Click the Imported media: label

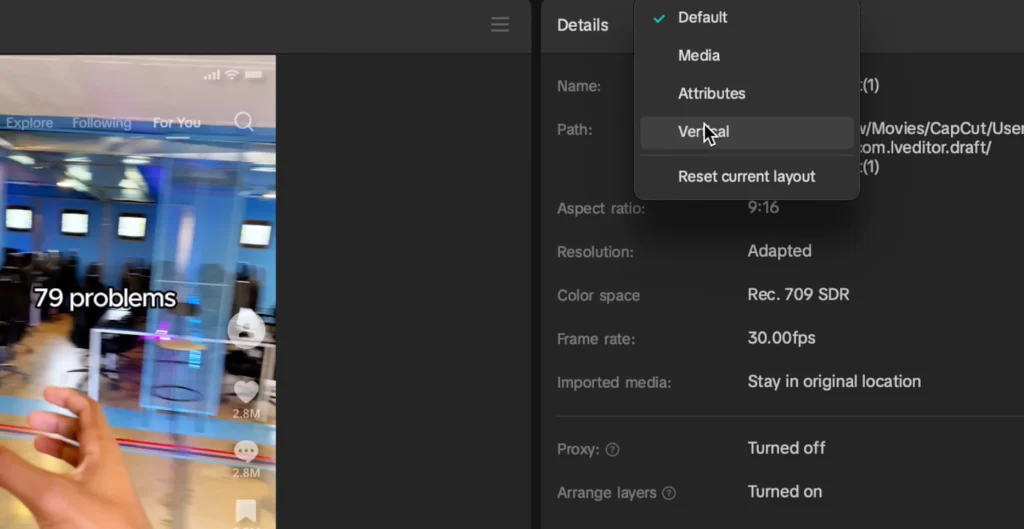tap(614, 383)
